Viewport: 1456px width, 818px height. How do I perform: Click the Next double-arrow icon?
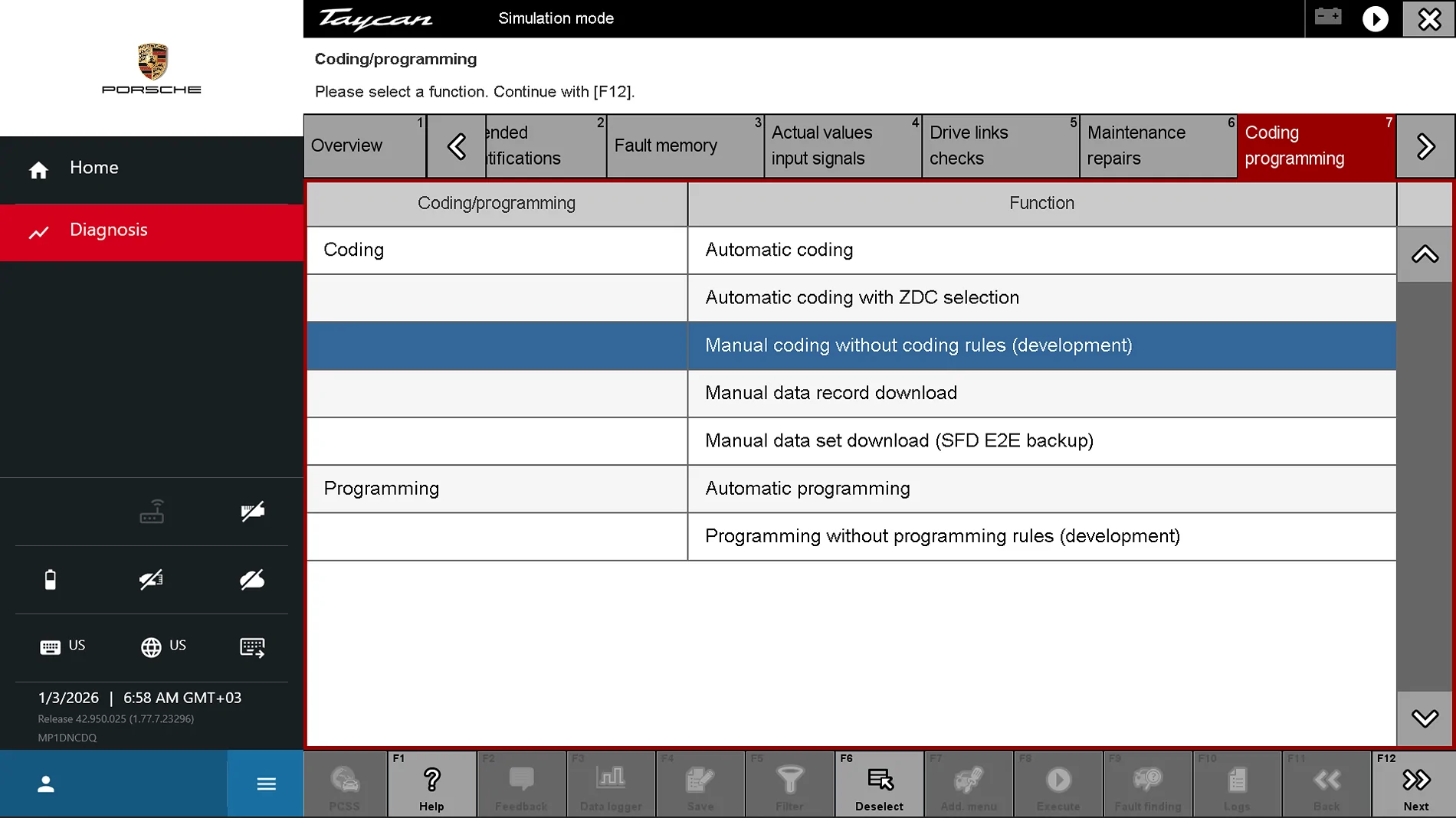pyautogui.click(x=1416, y=780)
